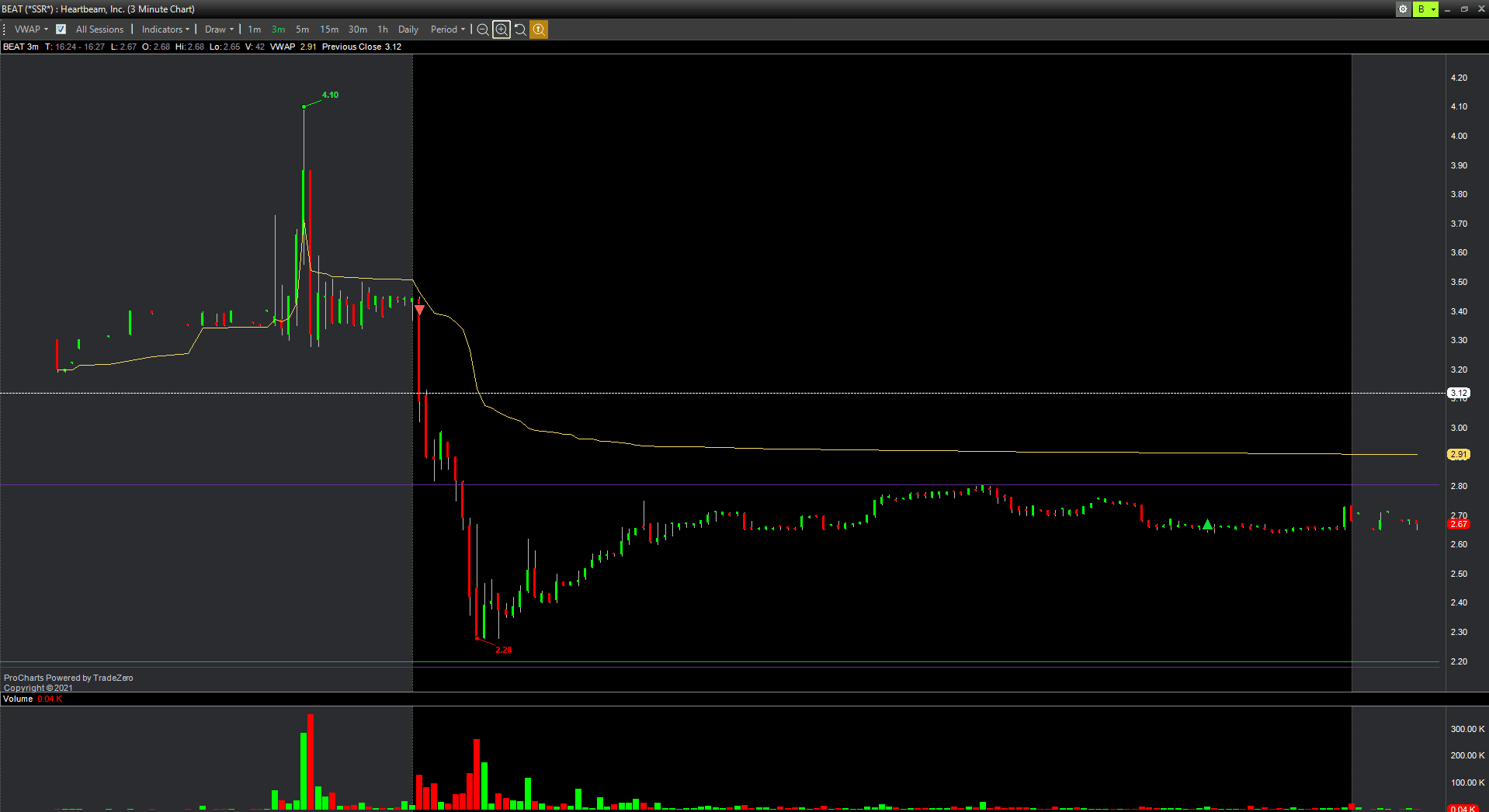This screenshot has width=1489, height=812.
Task: Click the 2.28 low price label
Action: [x=504, y=650]
